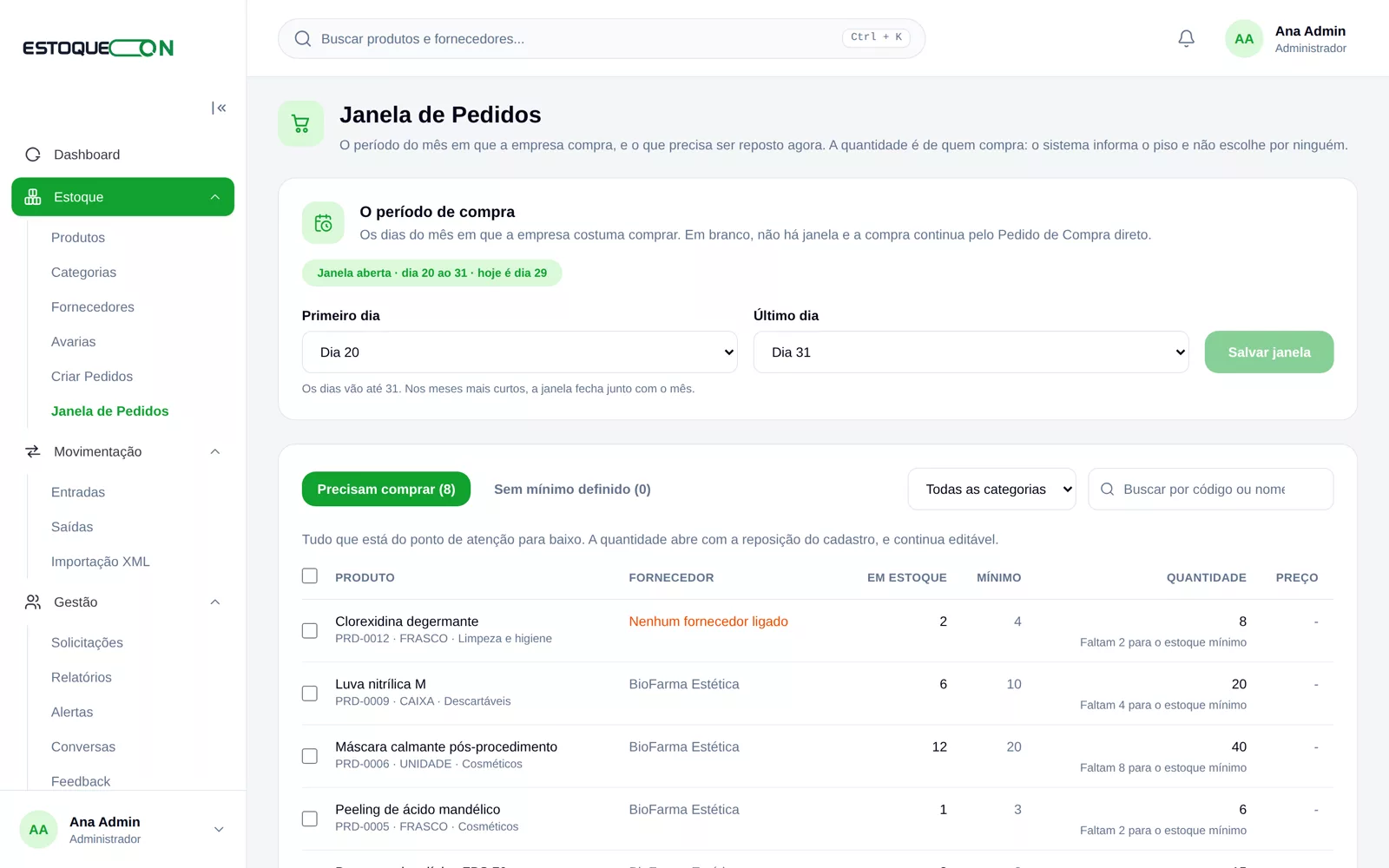Click the AA avatar at sidebar bottom
Screen dimensions: 1389x868
38,830
